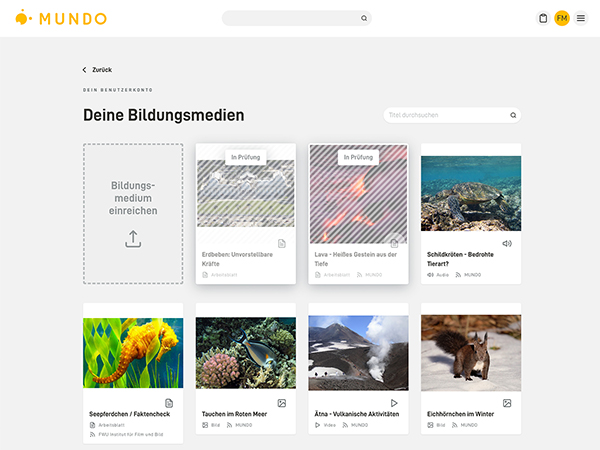The image size is (600, 450).
Task: Open Erdbeben thumbnail under review
Action: click(246, 194)
